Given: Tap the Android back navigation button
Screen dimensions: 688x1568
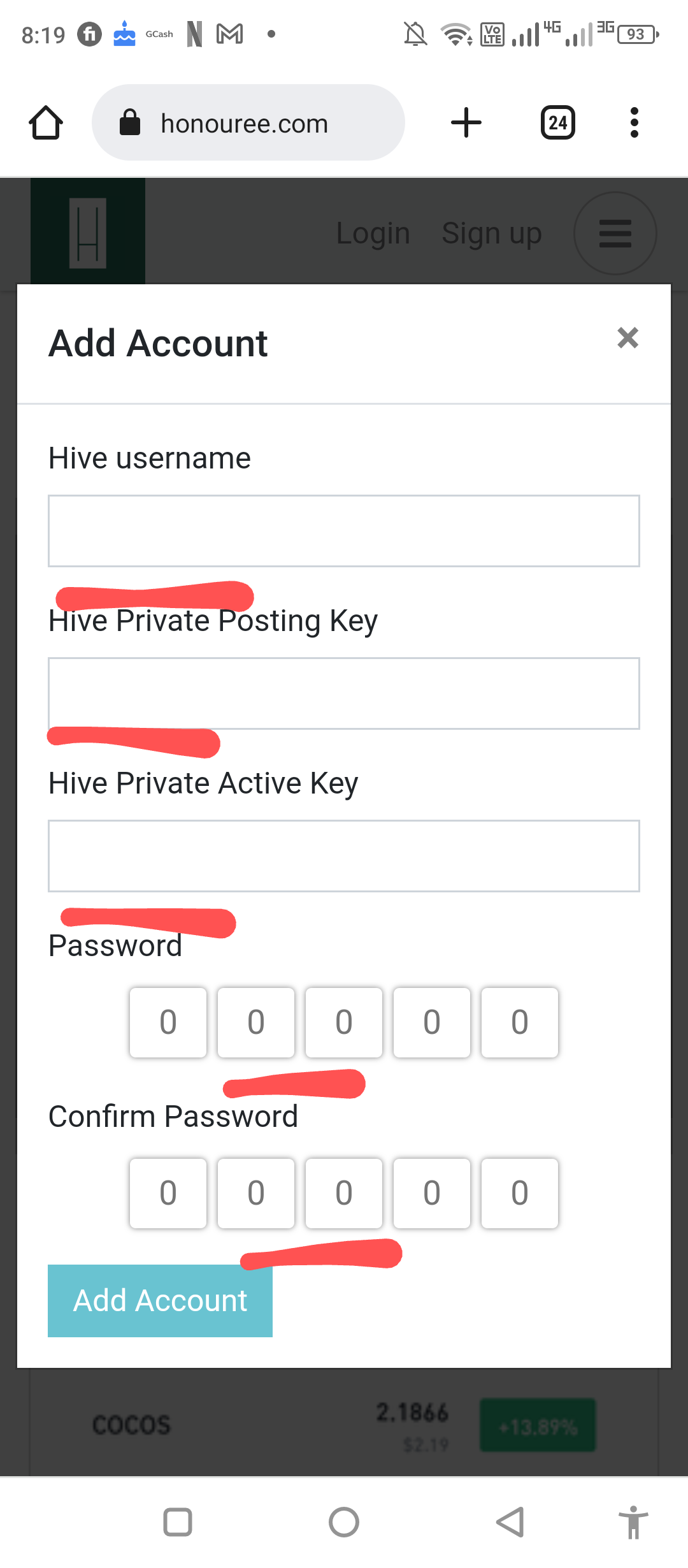Looking at the screenshot, I should 510,1522.
